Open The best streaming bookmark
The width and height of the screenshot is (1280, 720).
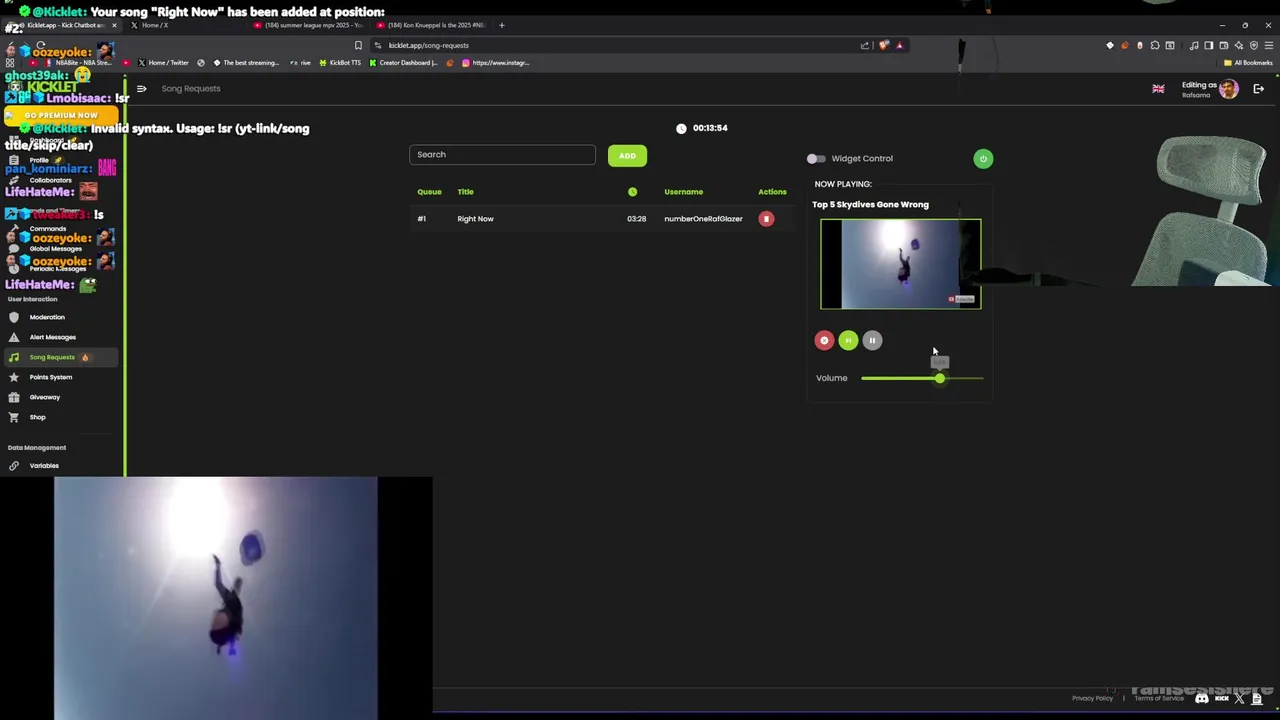click(x=246, y=63)
